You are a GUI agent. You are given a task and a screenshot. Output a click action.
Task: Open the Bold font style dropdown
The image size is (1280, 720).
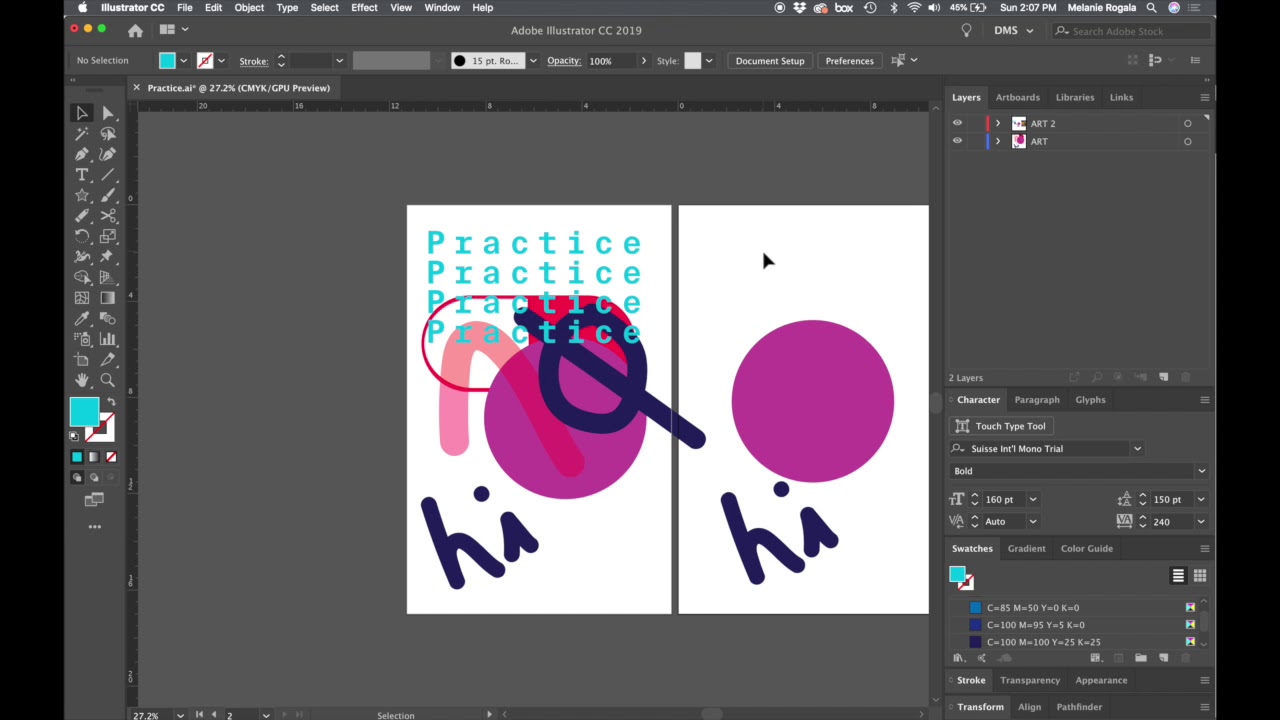[1201, 471]
